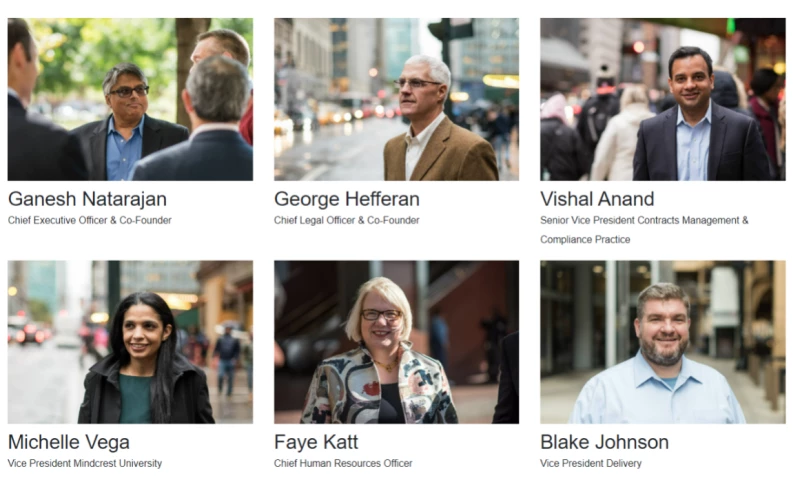The height and width of the screenshot is (480, 800).
Task: Open Faye Katt's profile photo
Action: [x=396, y=342]
